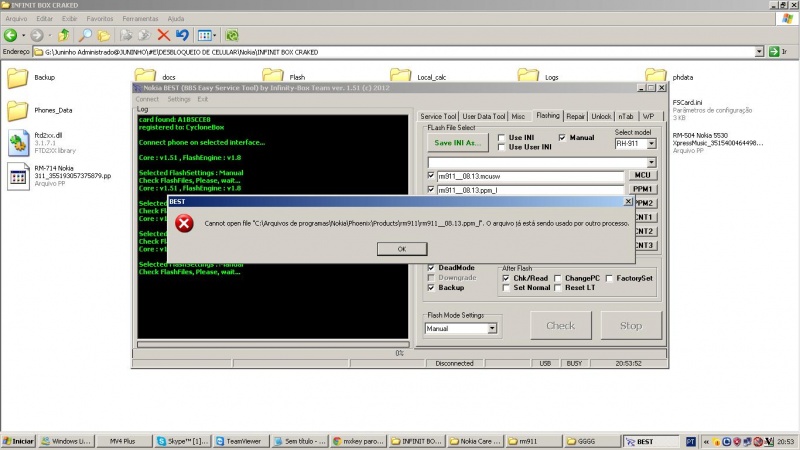Select the Backup folder icon
Viewport: 800px width, 450px height.
pyautogui.click(x=17, y=78)
